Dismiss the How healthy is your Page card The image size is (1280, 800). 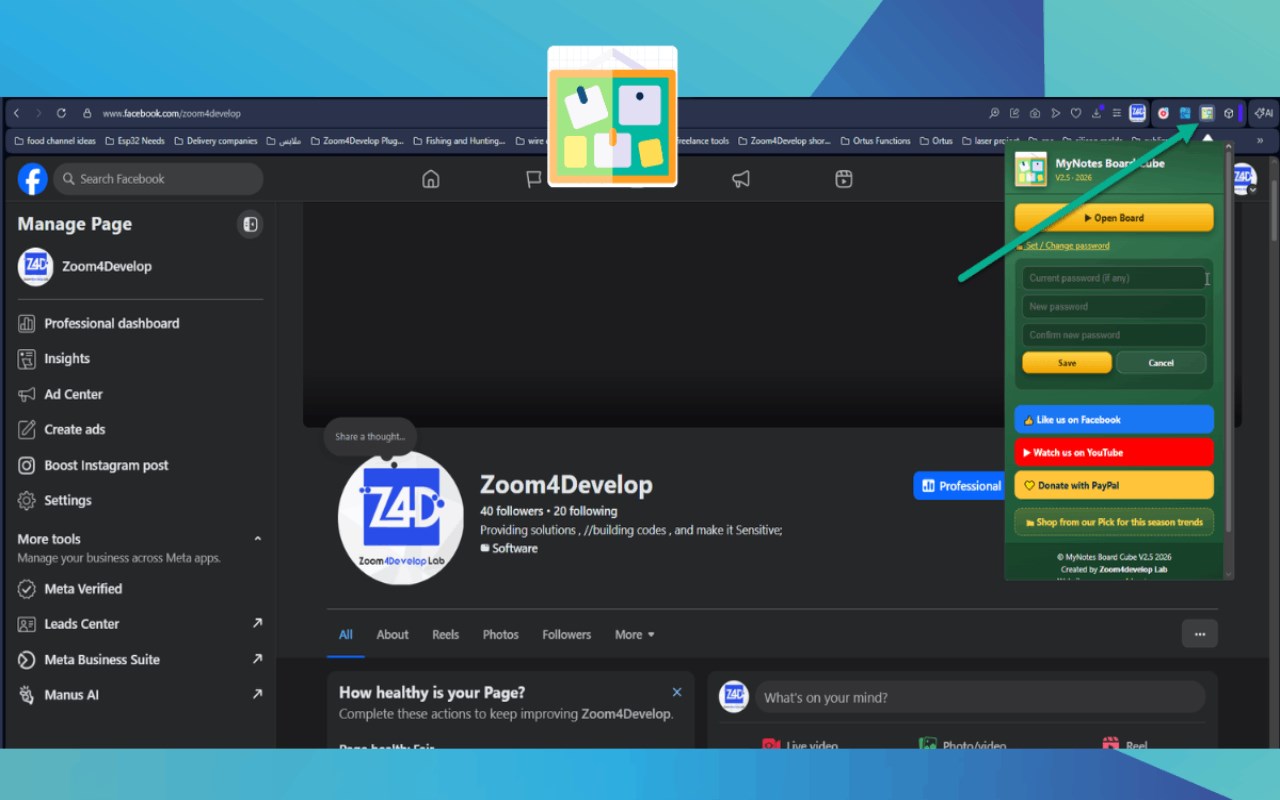(x=677, y=692)
